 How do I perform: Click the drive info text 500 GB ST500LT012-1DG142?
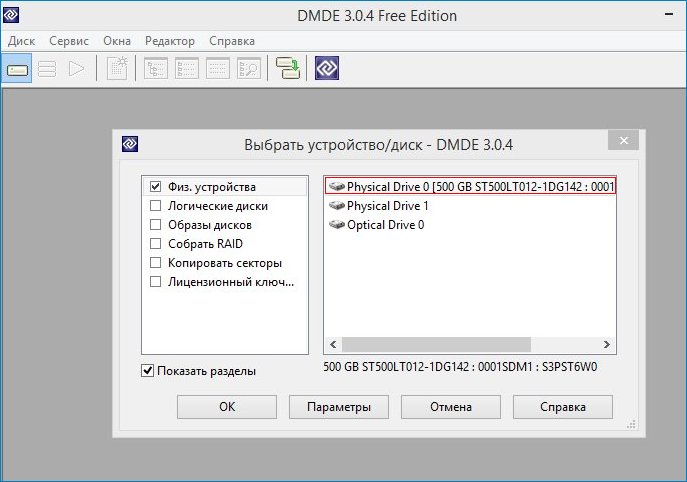click(460, 367)
